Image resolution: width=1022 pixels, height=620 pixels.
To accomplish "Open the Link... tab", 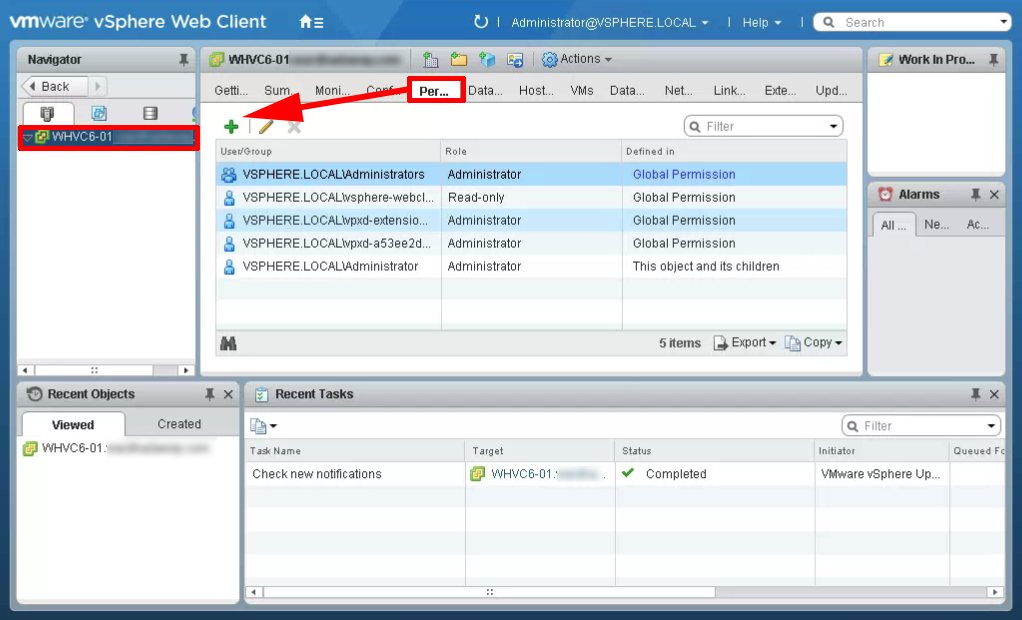I will click(x=729, y=91).
